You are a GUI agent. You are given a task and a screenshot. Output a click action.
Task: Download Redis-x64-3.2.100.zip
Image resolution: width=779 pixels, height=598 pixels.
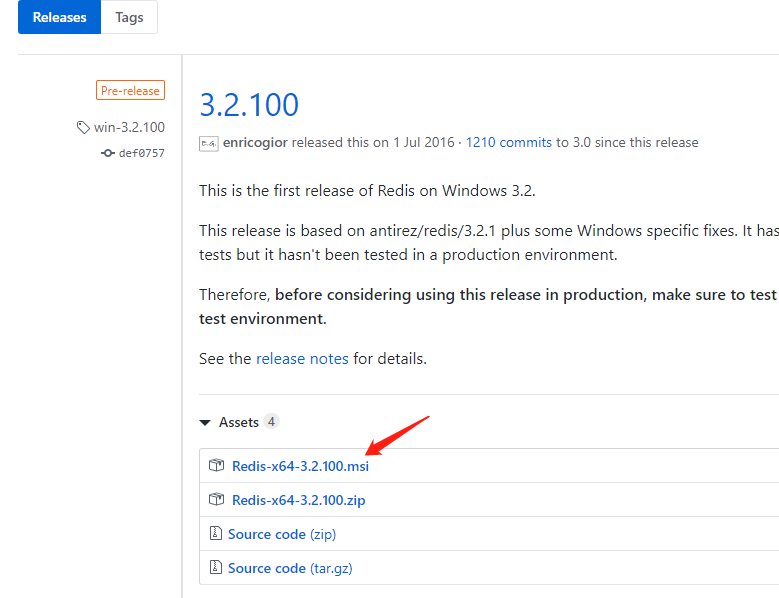point(299,500)
